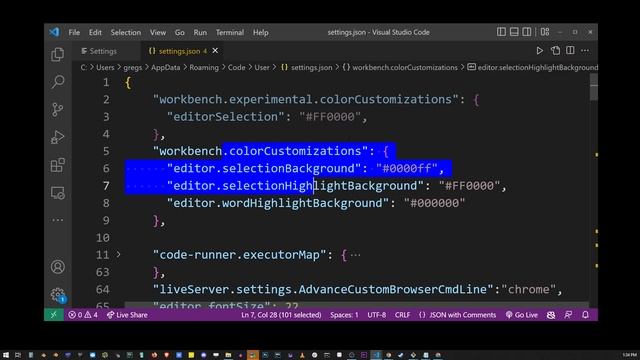Image resolution: width=640 pixels, height=360 pixels.
Task: Click UTF-8 encoding status entry
Action: click(x=376, y=315)
